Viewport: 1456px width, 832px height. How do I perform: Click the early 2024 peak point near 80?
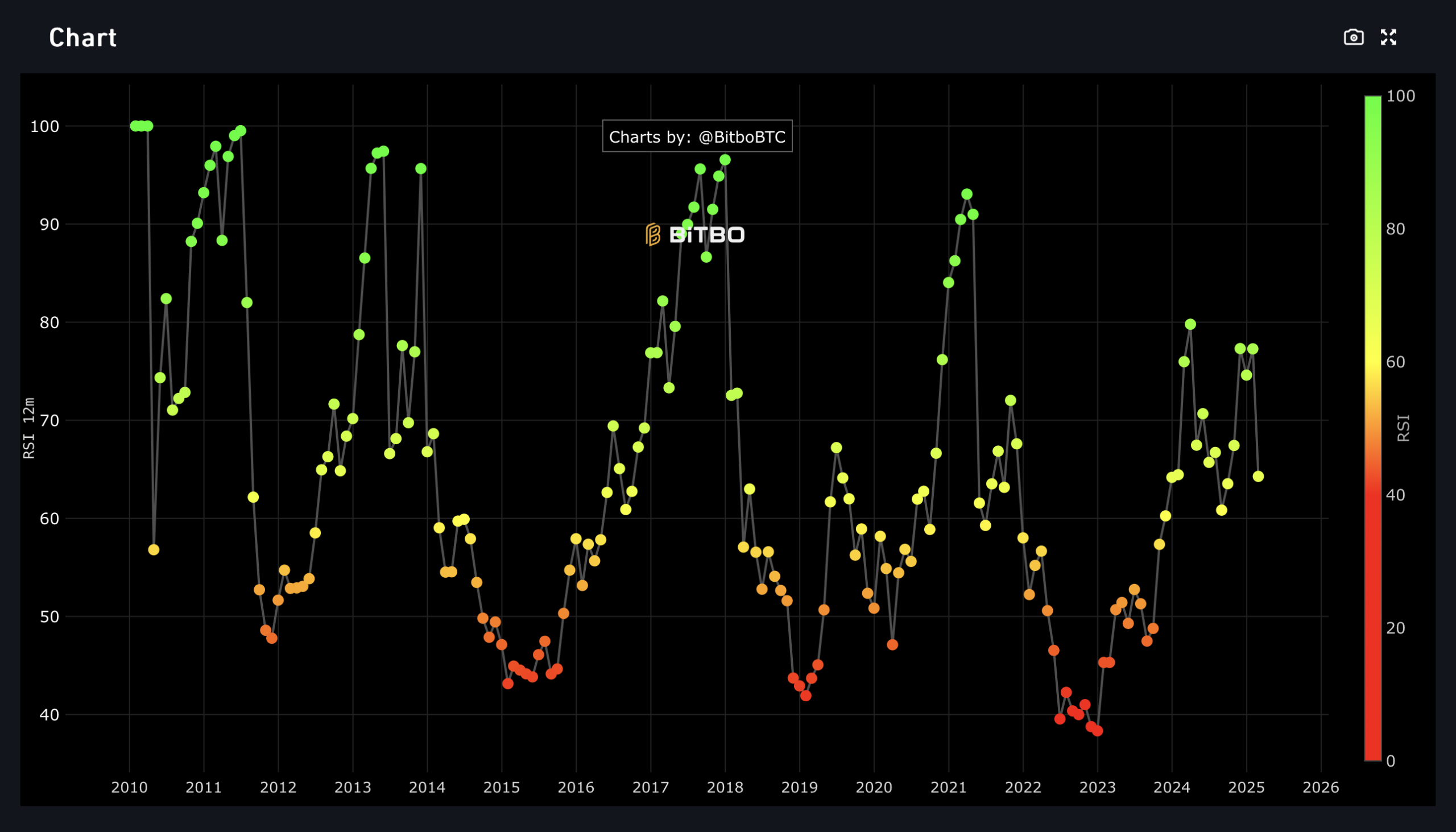(1190, 325)
